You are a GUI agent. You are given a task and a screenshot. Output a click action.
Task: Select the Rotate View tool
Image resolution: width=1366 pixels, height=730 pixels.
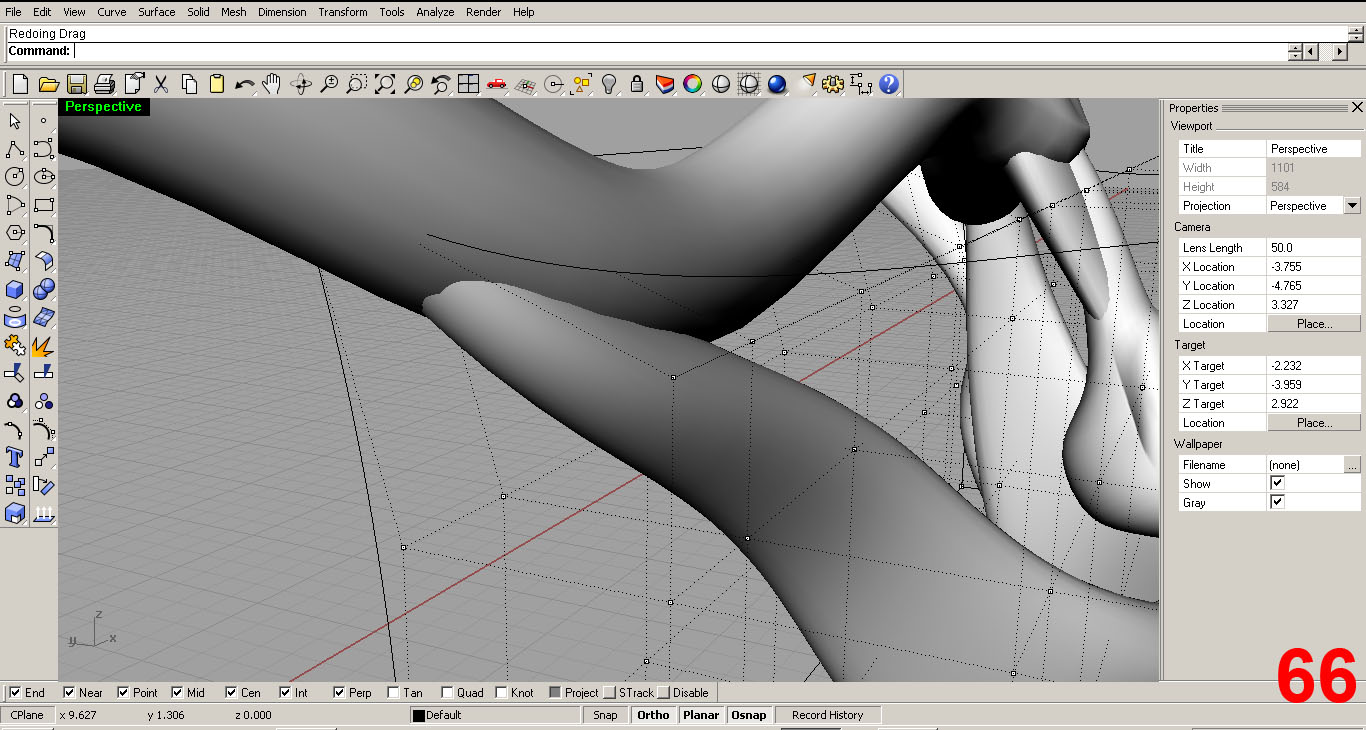coord(301,85)
